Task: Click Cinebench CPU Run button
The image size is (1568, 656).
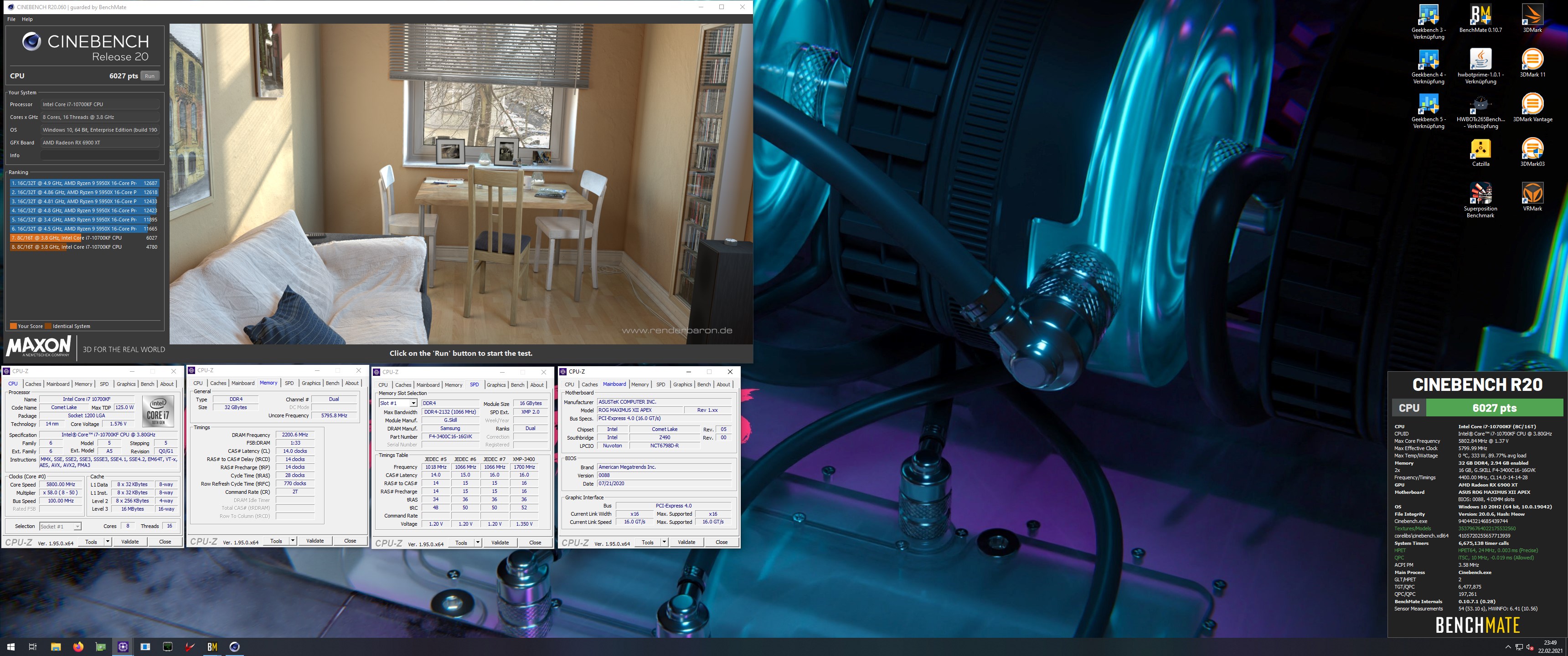Action: (x=150, y=76)
